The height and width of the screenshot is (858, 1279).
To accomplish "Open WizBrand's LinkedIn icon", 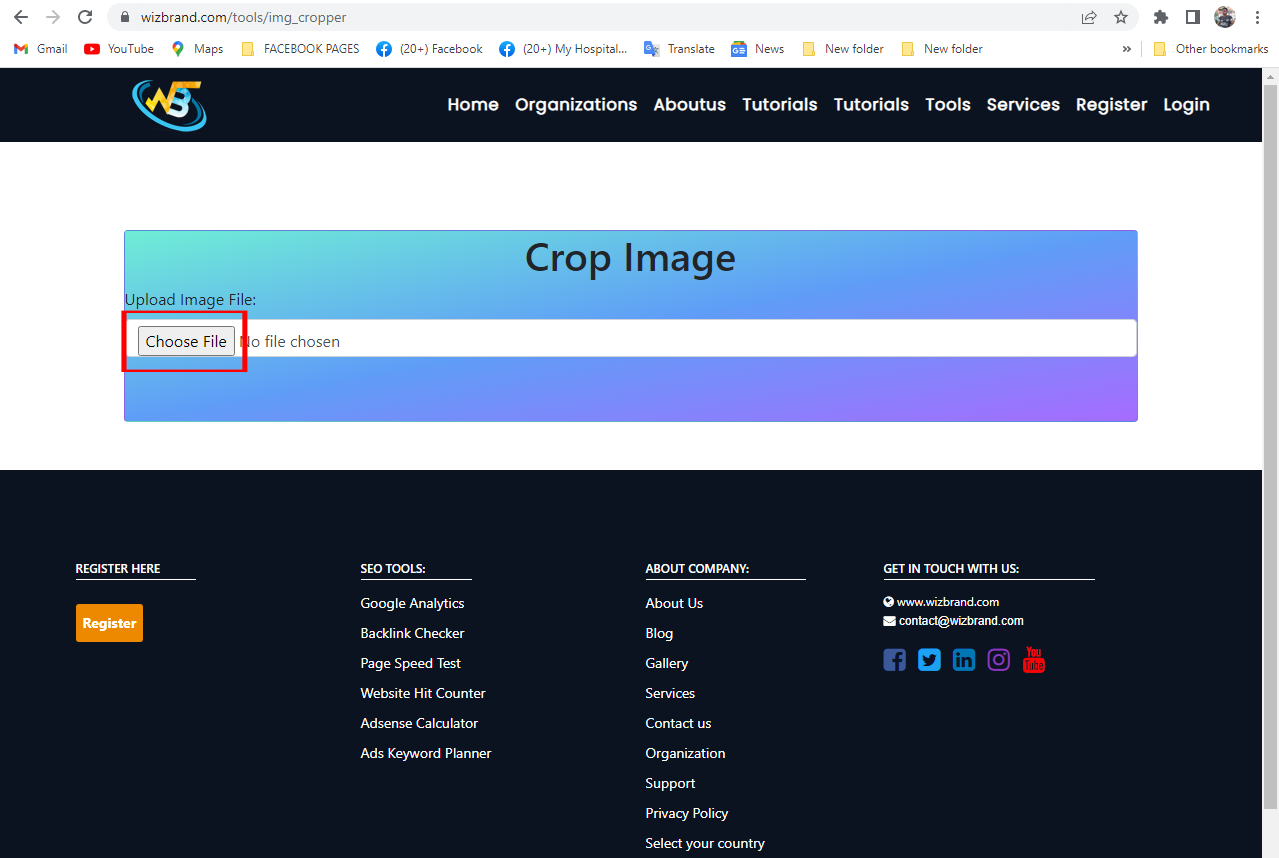I will (963, 659).
